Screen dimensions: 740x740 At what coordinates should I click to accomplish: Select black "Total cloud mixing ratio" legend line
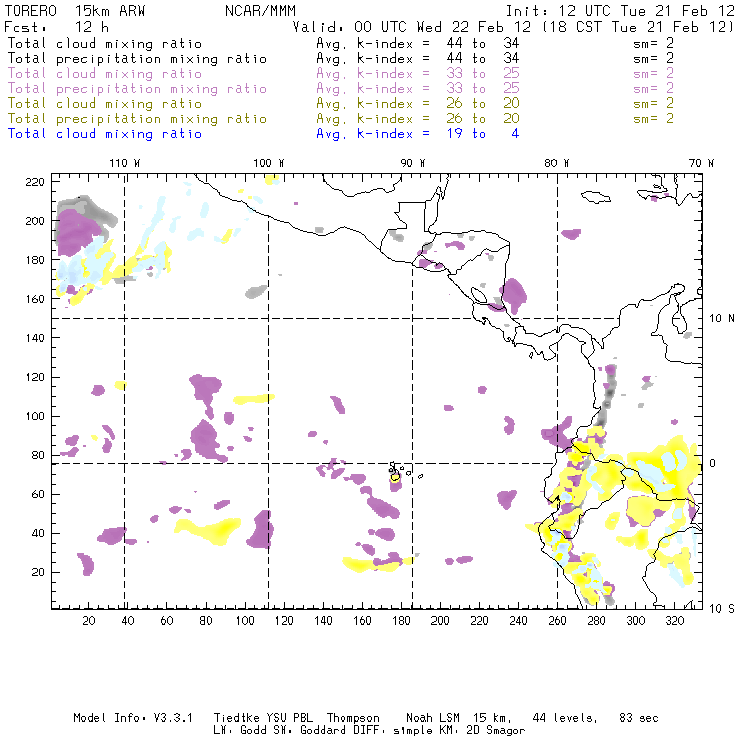(x=105, y=43)
